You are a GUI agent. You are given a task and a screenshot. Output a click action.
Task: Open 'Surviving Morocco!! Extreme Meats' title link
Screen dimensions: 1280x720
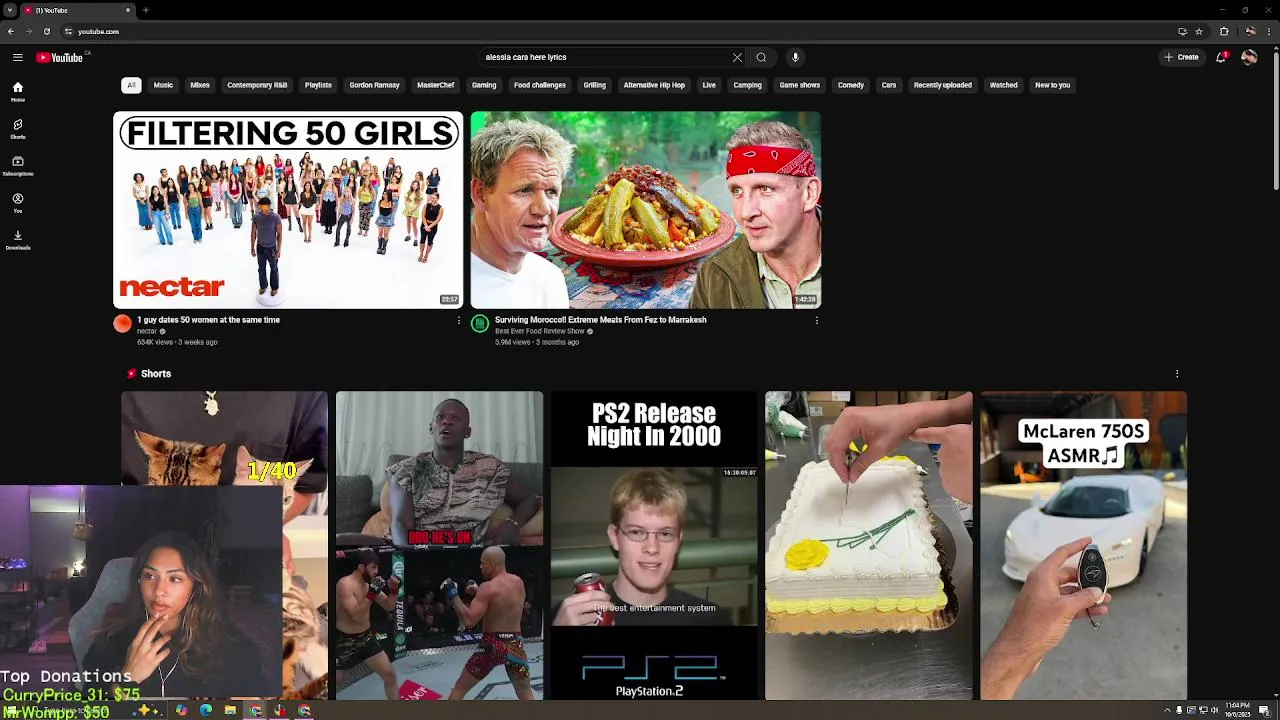click(x=600, y=320)
